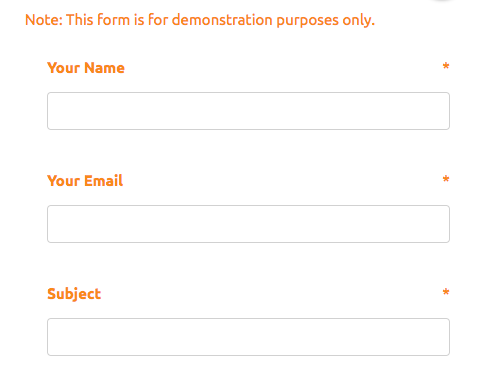
Task: Click the orange demonstration purposes note
Action: coord(200,20)
